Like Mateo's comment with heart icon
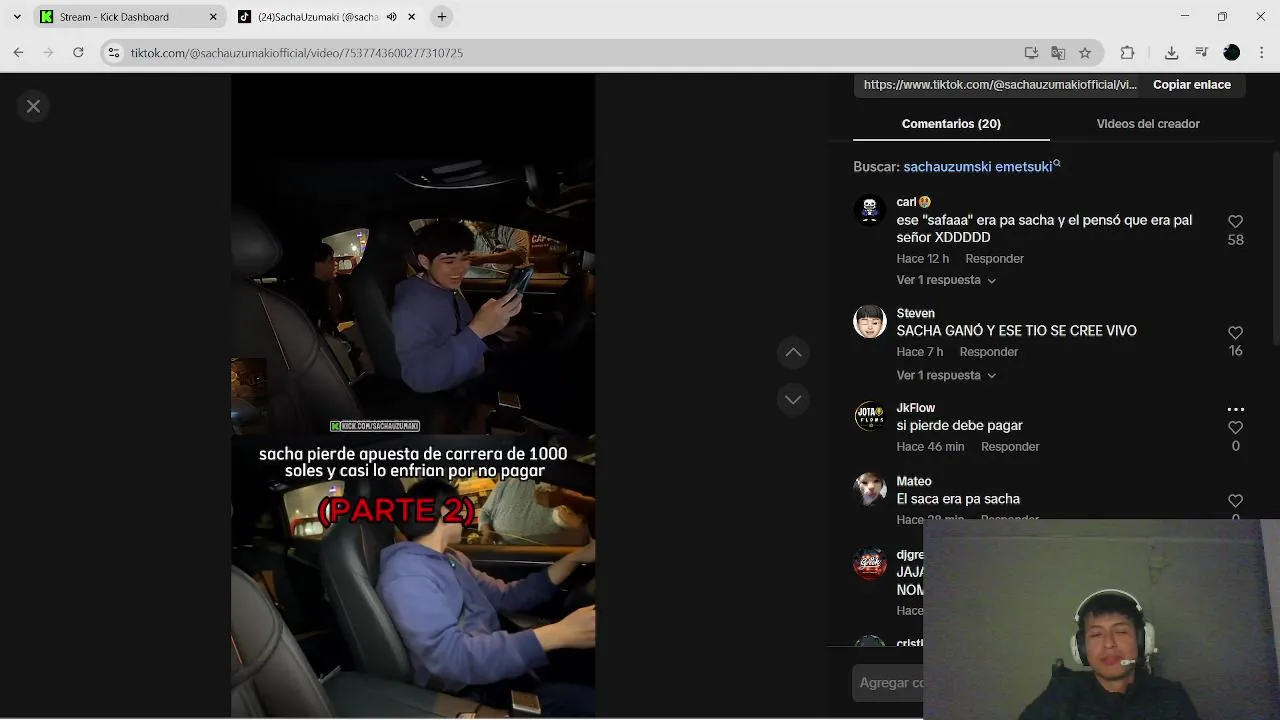 pos(1235,501)
